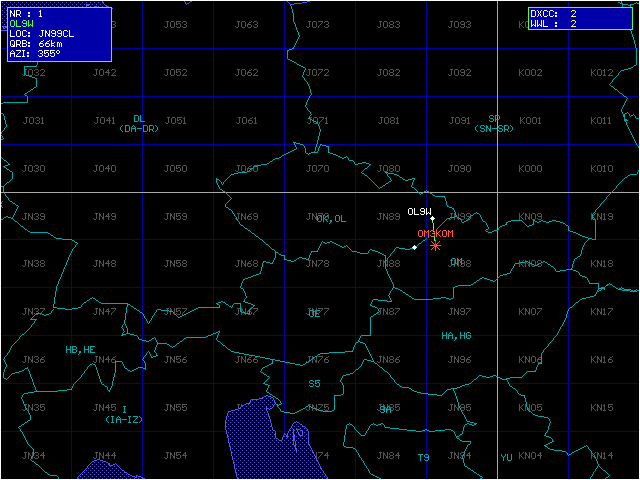The image size is (640, 480).
Task: Click the HA,HG Hungary prefix label
Action: [456, 336]
